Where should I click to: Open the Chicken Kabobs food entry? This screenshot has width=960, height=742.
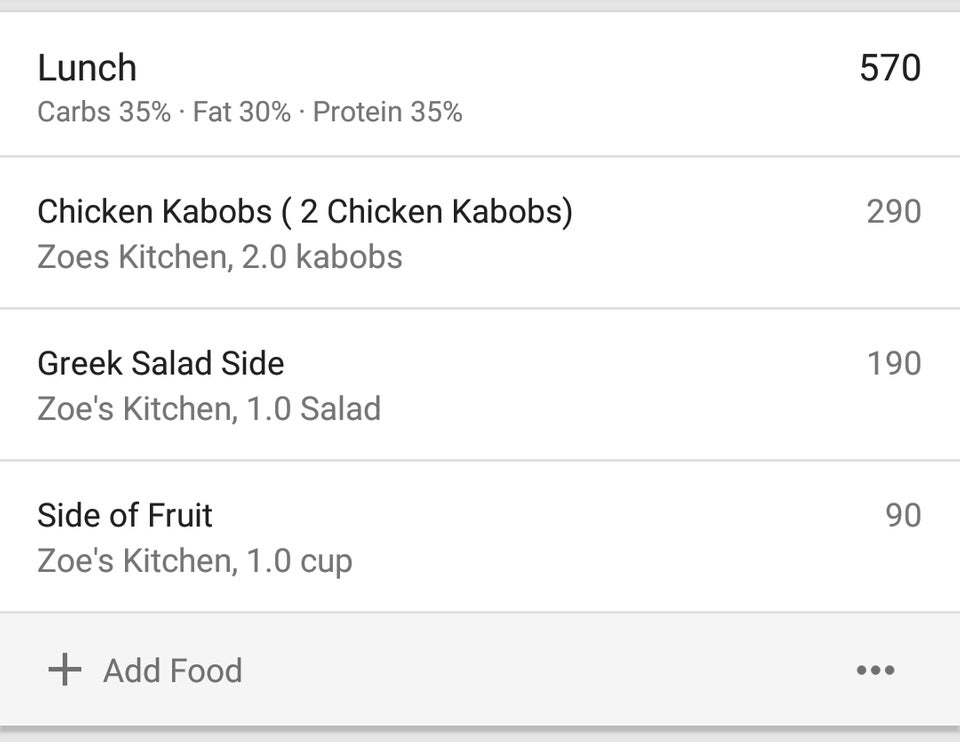tap(306, 212)
